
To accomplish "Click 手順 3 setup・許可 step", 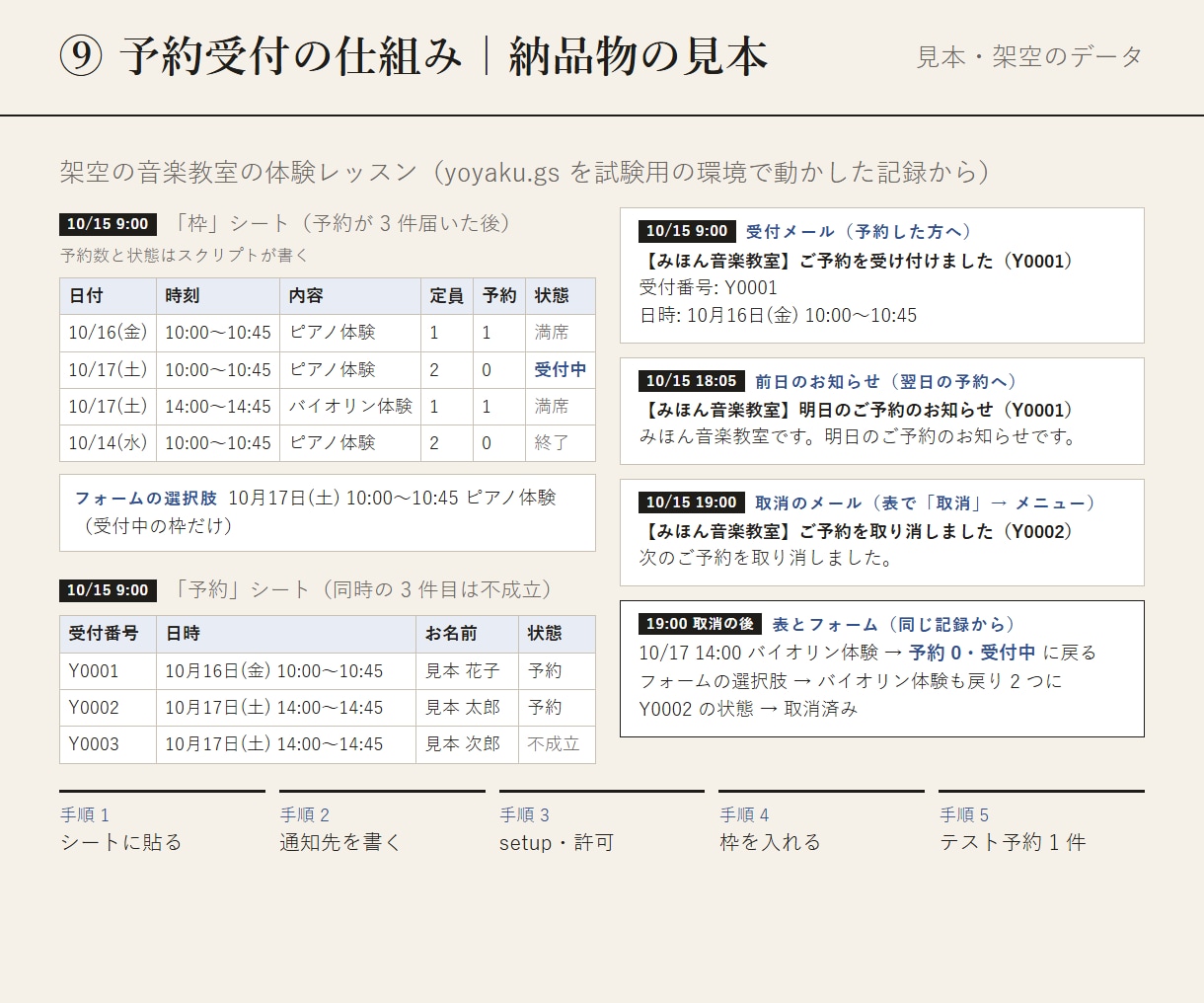I will point(602,823).
